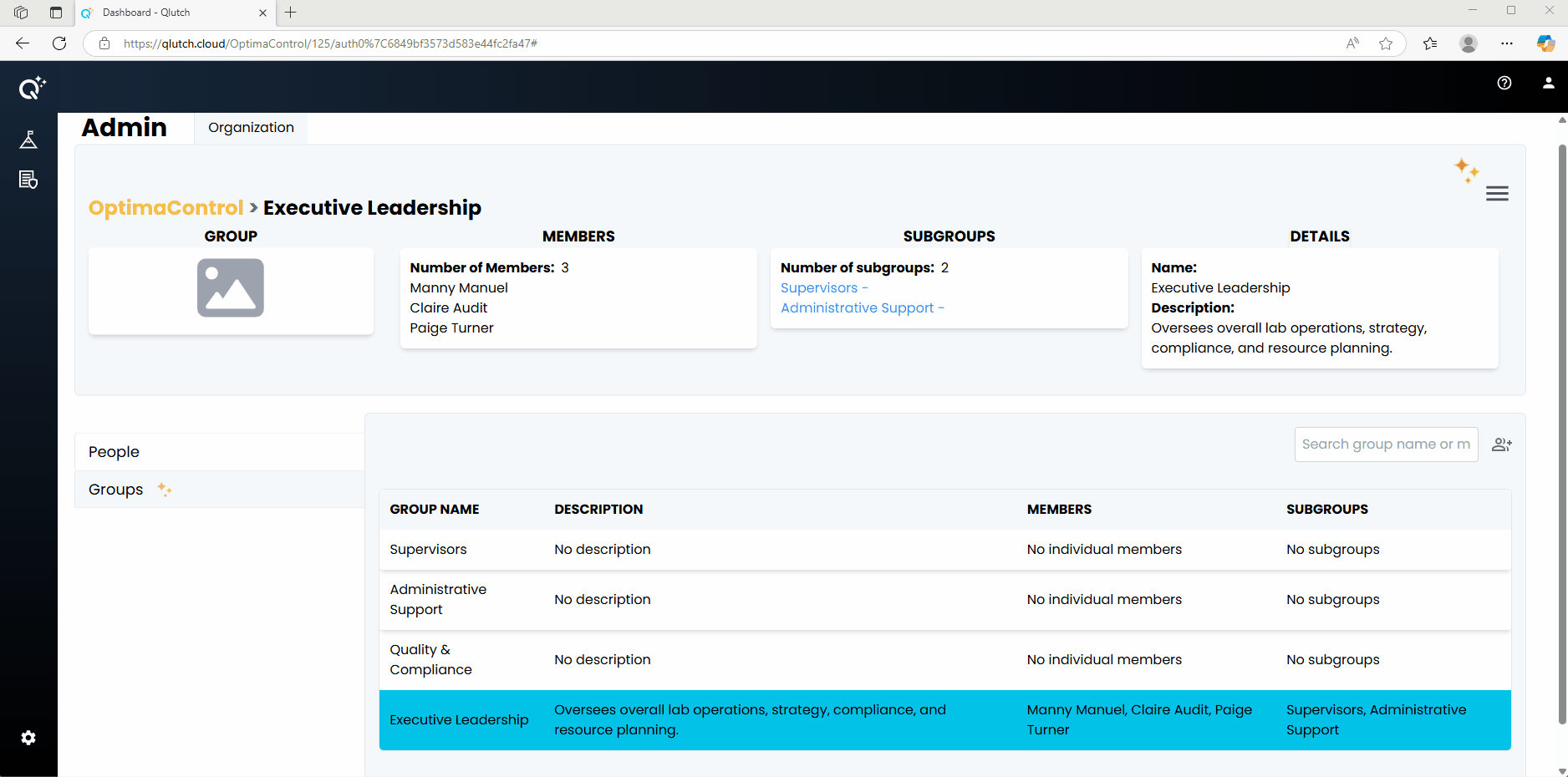
Task: Open the Help question mark icon
Action: pyautogui.click(x=1504, y=83)
